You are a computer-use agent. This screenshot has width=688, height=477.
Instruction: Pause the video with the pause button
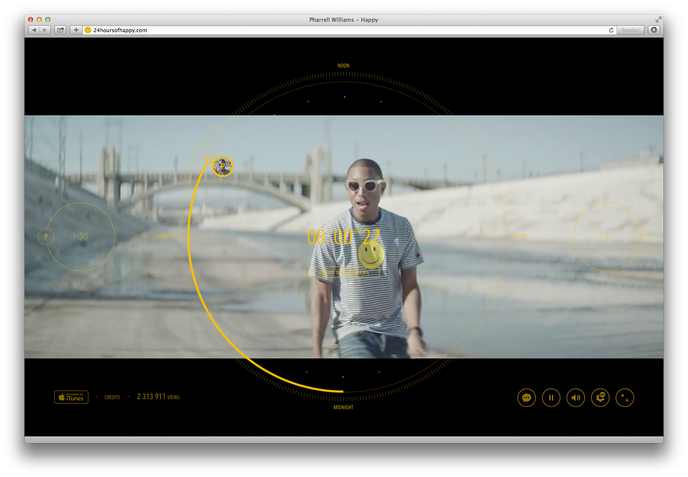click(551, 398)
